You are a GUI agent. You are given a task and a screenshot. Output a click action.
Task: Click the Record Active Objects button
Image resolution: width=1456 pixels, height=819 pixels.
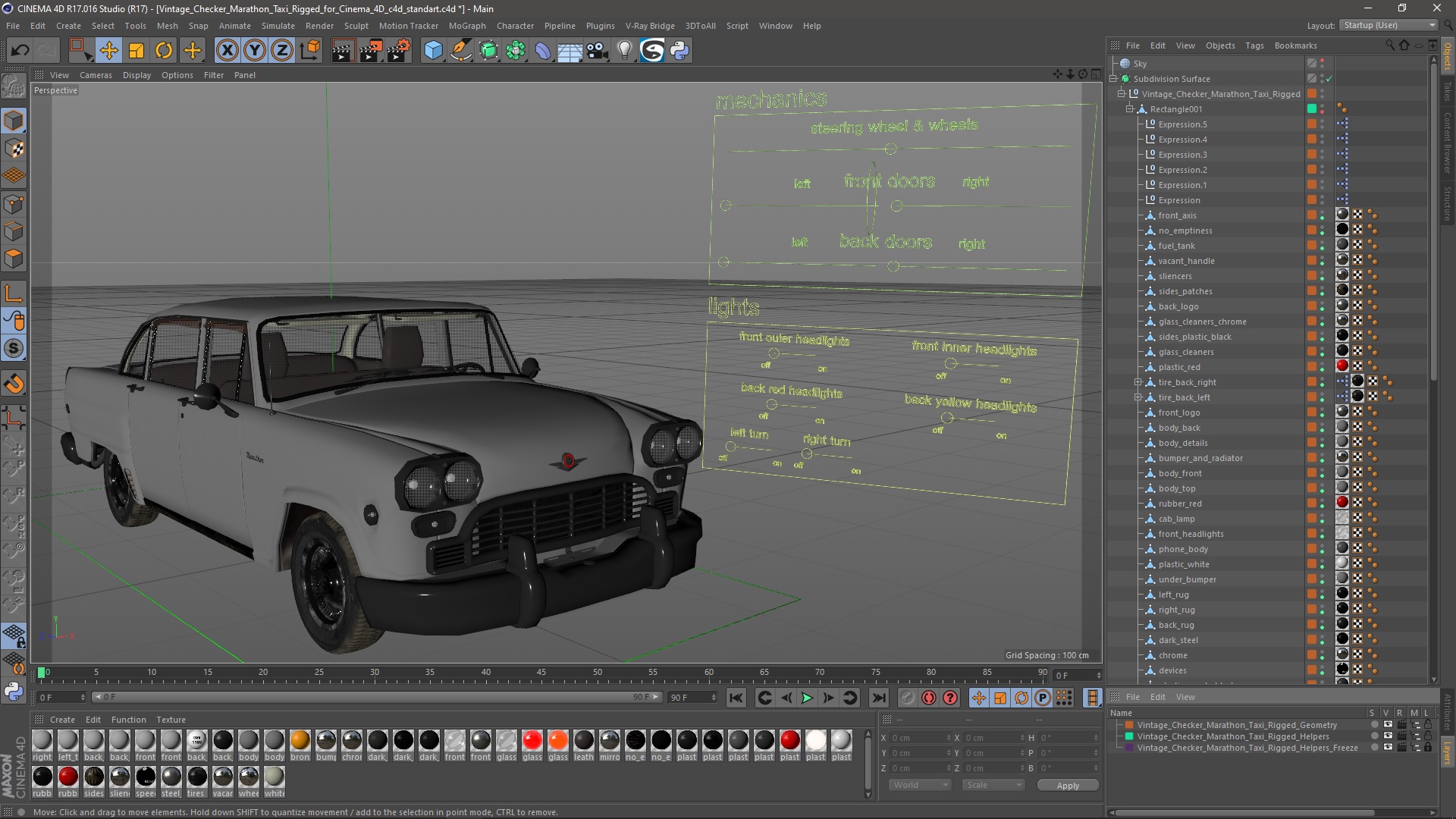(907, 698)
